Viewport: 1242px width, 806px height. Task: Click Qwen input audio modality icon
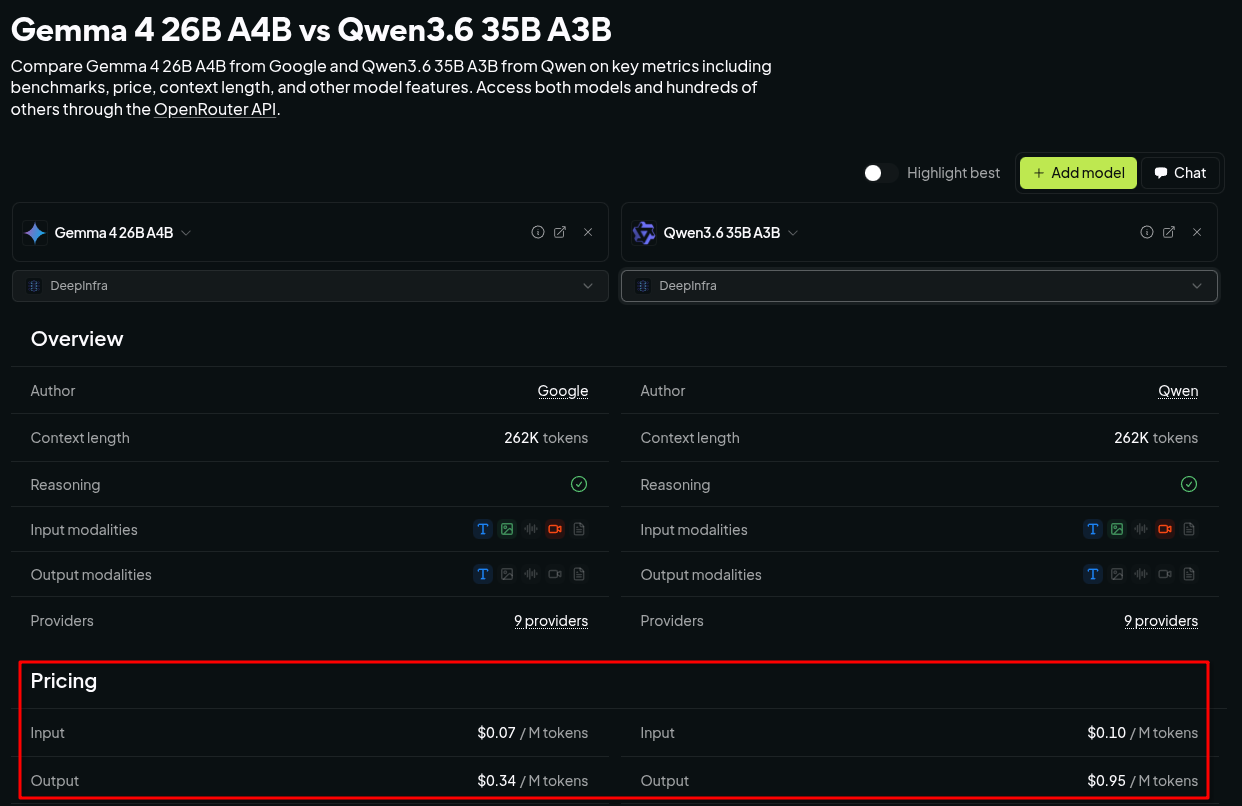click(1141, 529)
